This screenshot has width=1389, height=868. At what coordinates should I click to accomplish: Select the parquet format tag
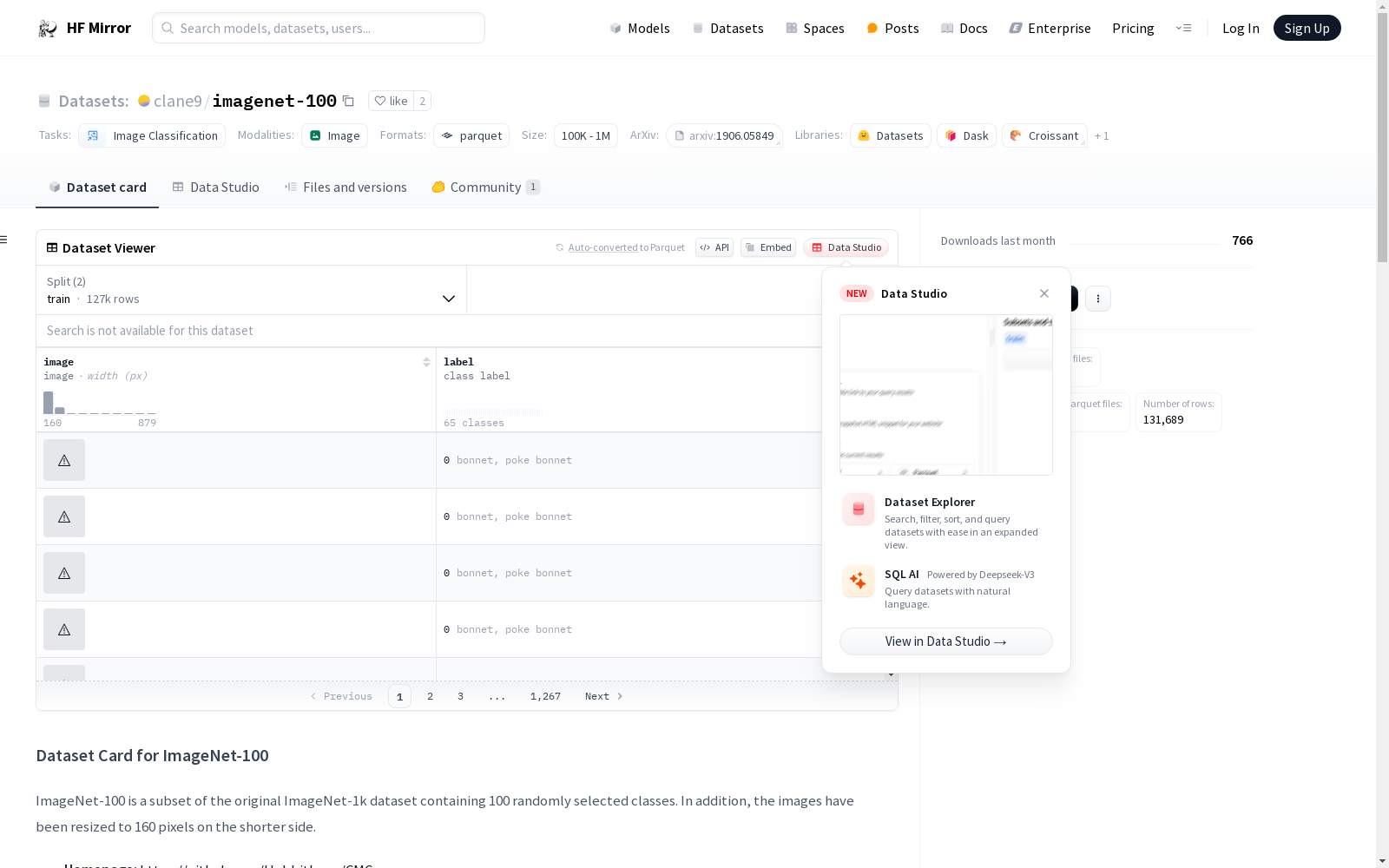[x=471, y=135]
